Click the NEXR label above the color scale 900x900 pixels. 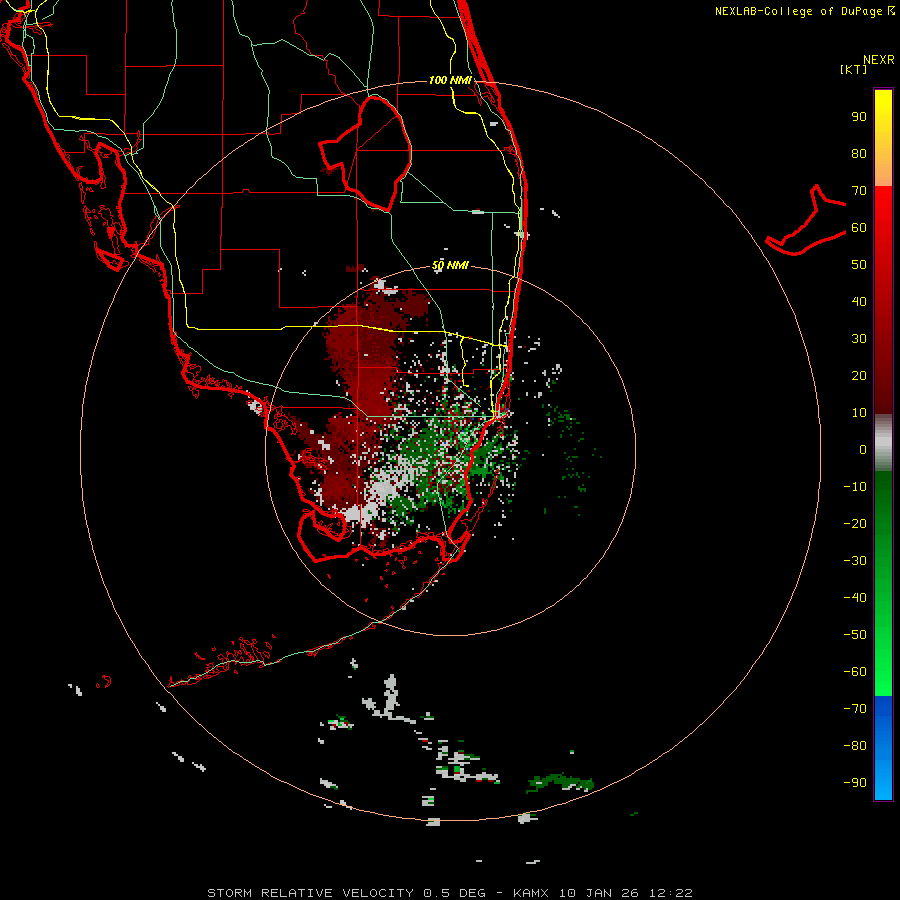pyautogui.click(x=878, y=60)
